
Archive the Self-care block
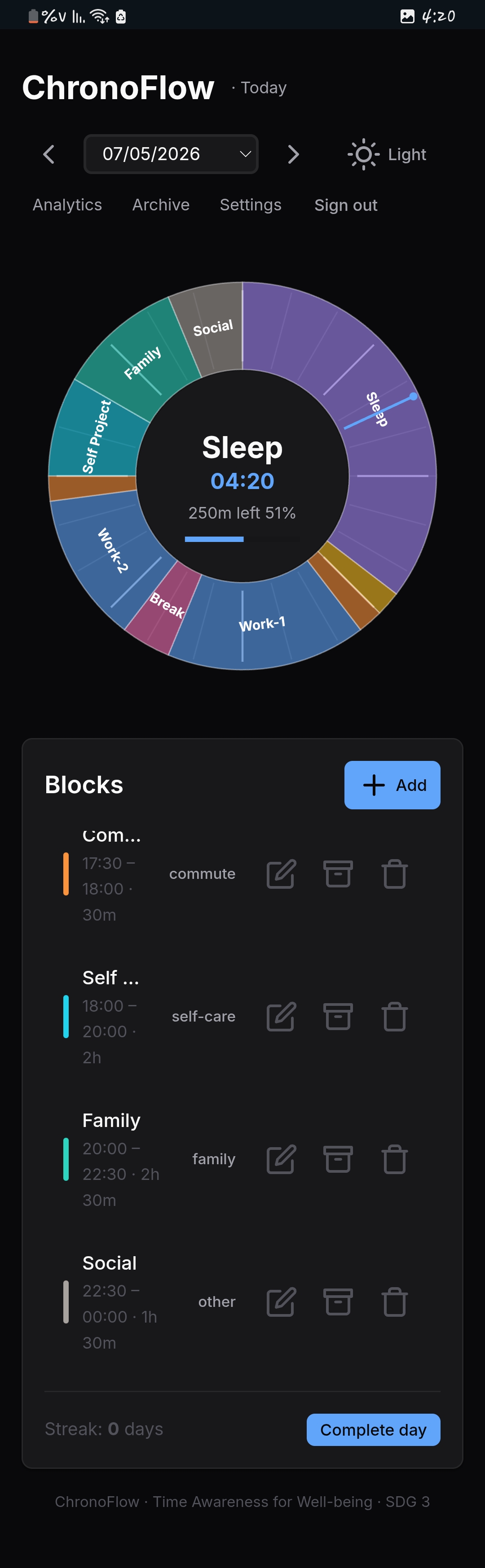(338, 1017)
